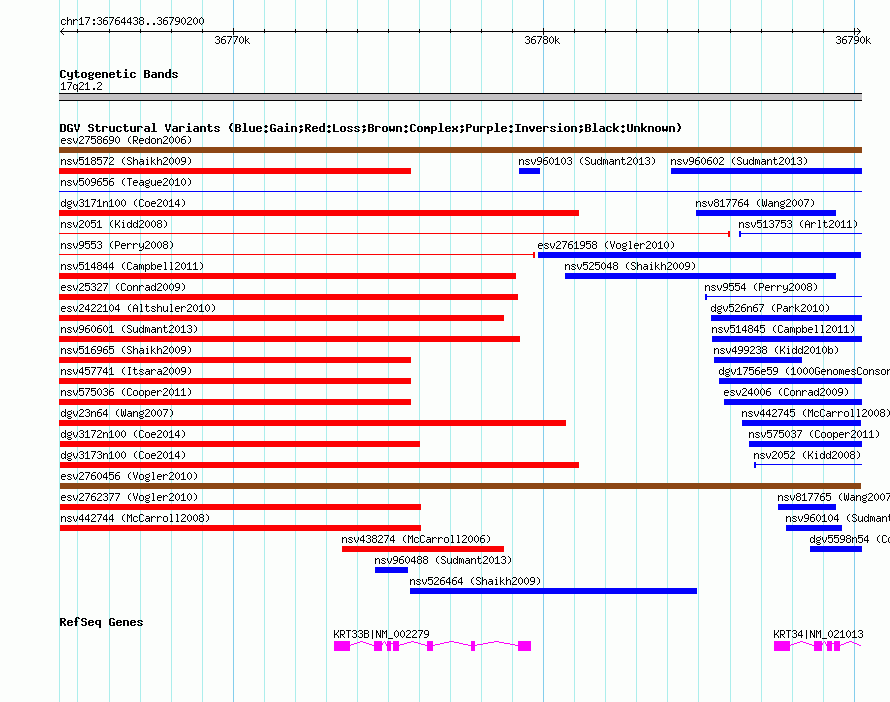Image resolution: width=890 pixels, height=702 pixels.
Task: Open the nsv960103 (Sudmant2013) variant
Action: 587,161
